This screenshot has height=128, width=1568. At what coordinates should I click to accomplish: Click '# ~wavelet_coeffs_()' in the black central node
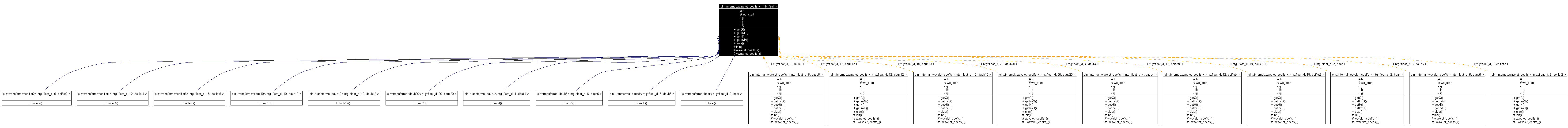click(747, 54)
